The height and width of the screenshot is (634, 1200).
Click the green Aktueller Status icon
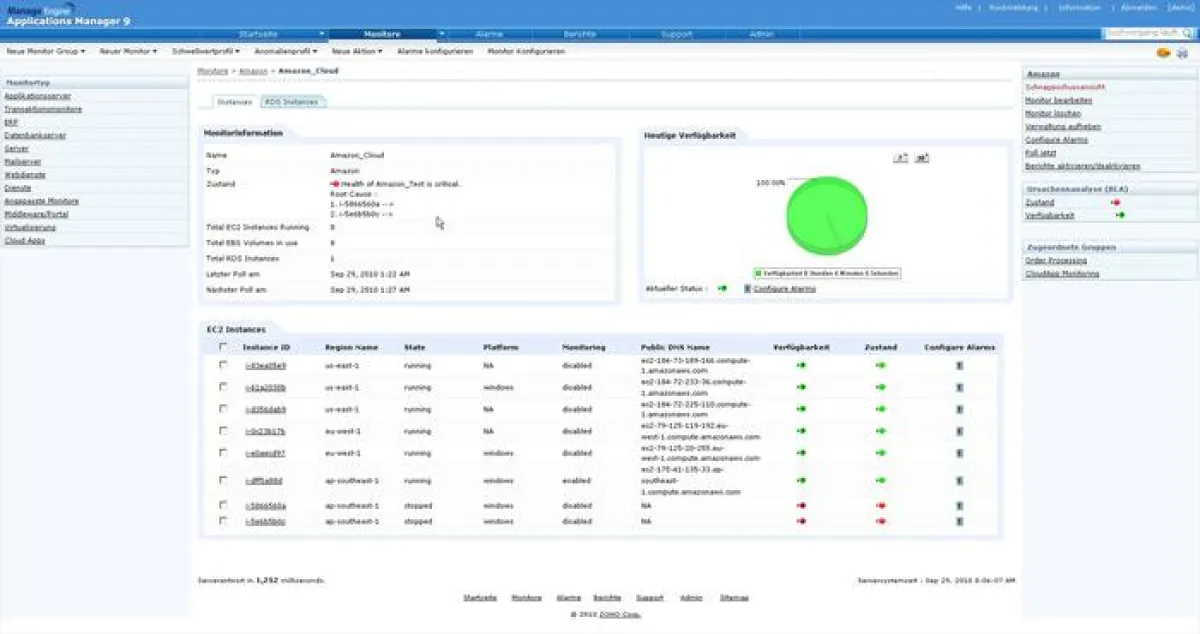coord(724,288)
